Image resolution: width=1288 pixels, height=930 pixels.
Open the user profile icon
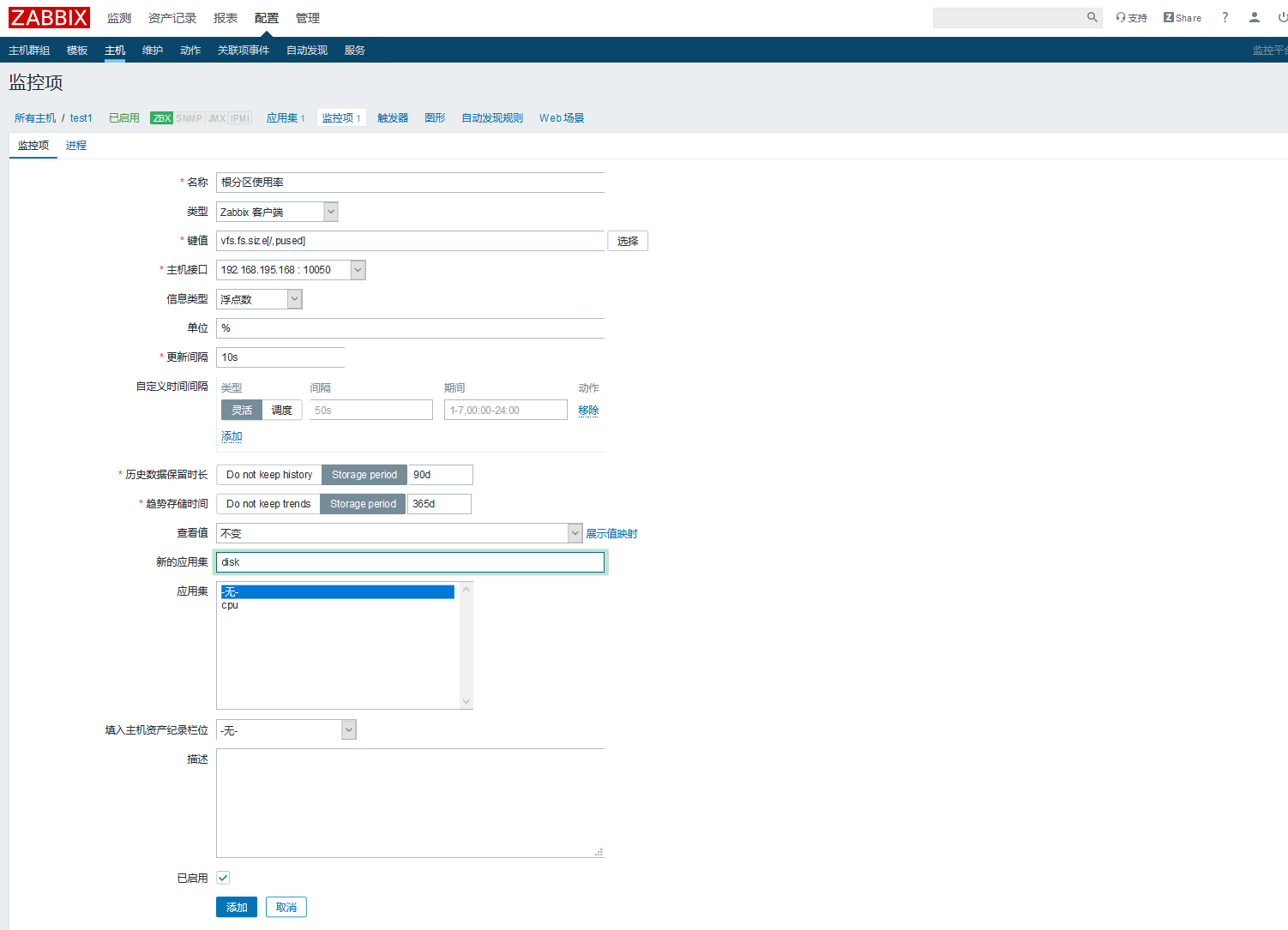[1254, 17]
